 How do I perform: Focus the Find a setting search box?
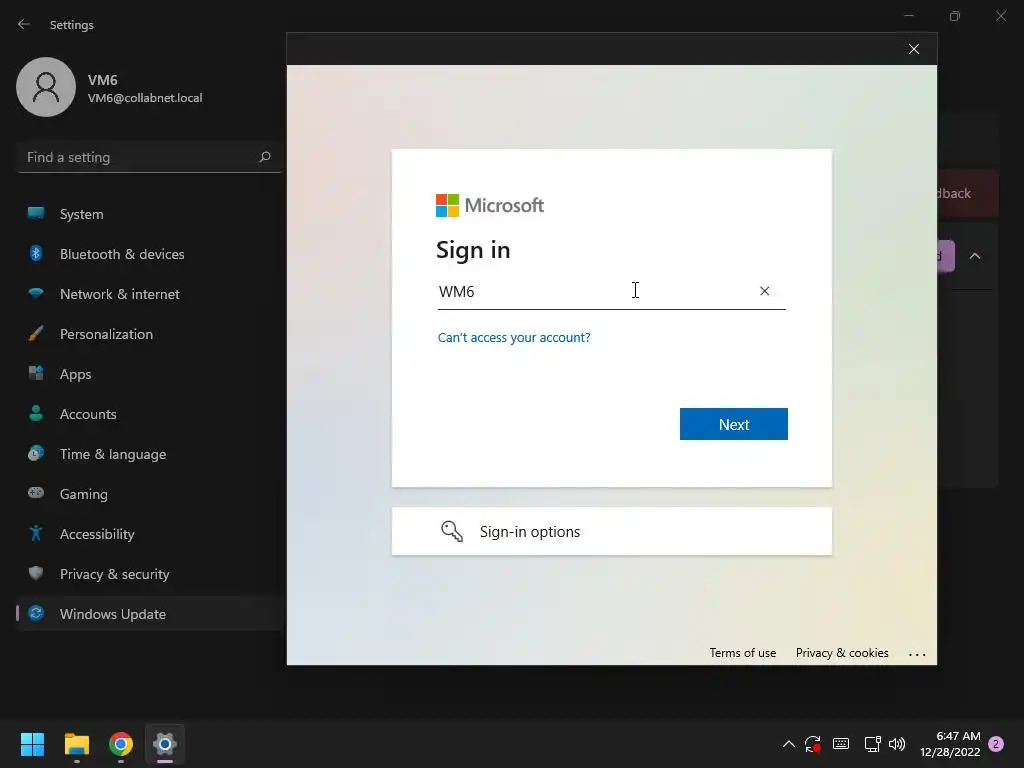[x=149, y=157]
